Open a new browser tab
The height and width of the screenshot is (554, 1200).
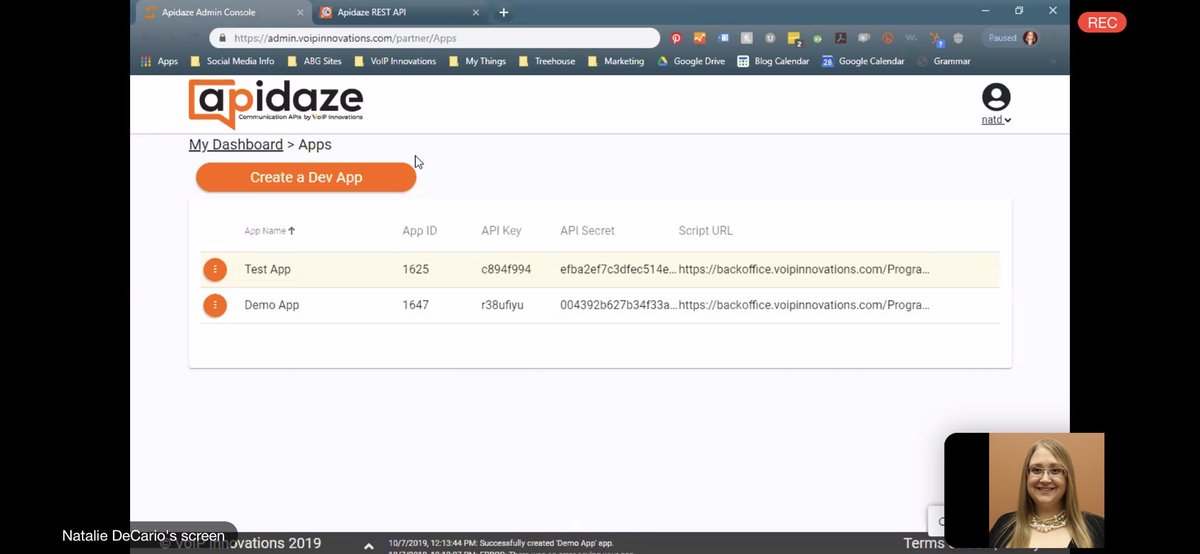point(504,12)
